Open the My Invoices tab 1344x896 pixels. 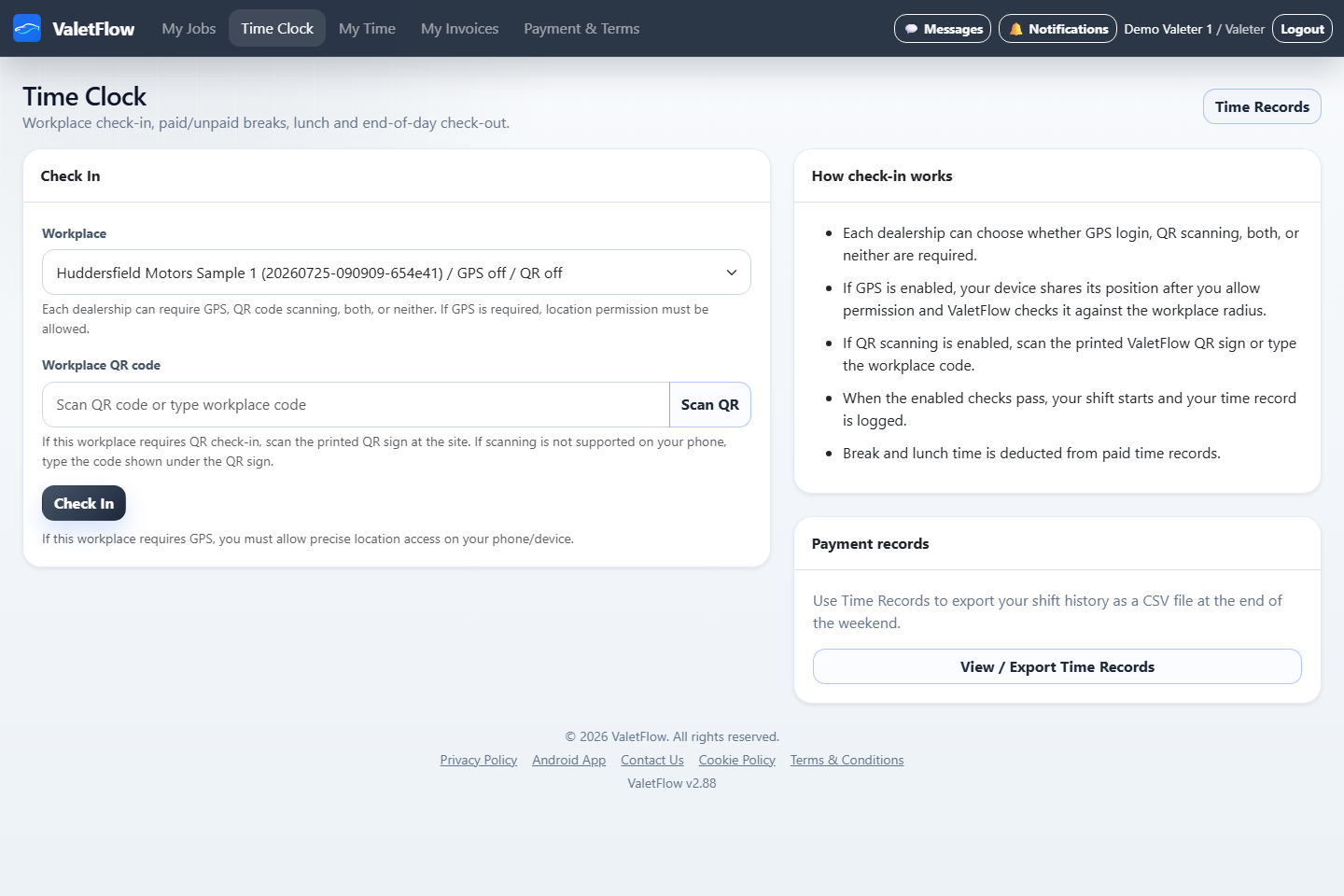tap(459, 29)
